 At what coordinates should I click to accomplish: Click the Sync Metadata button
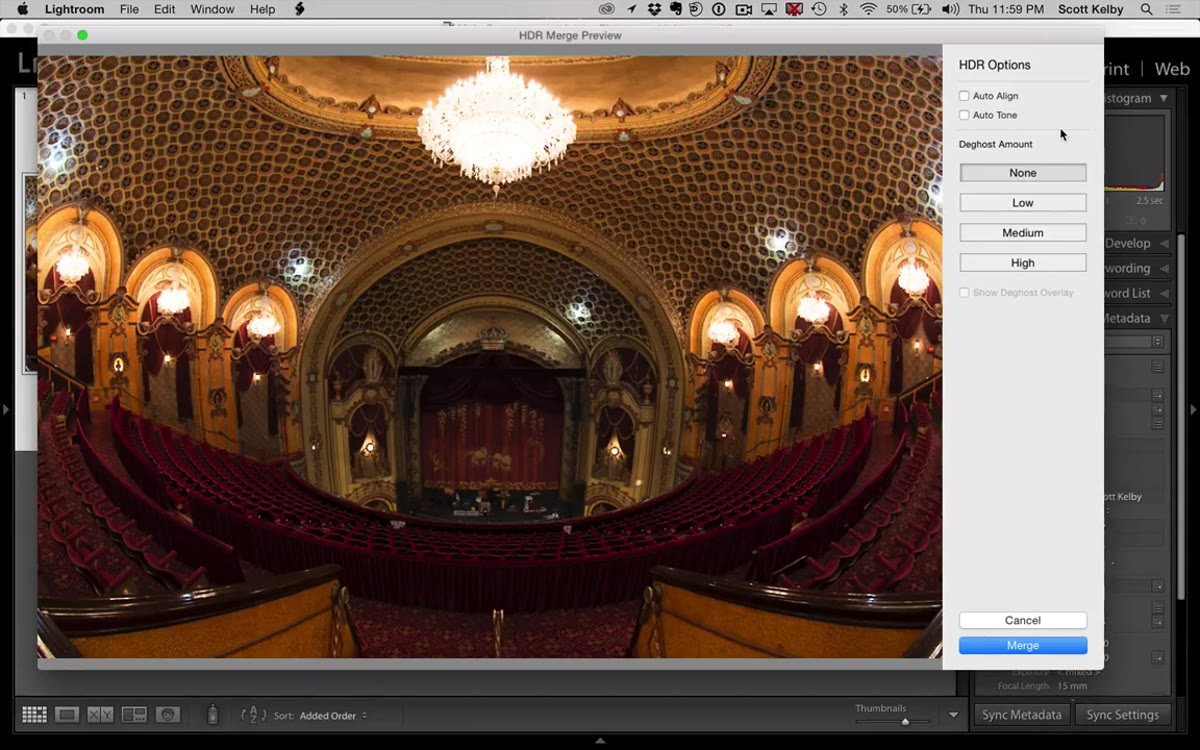1022,715
